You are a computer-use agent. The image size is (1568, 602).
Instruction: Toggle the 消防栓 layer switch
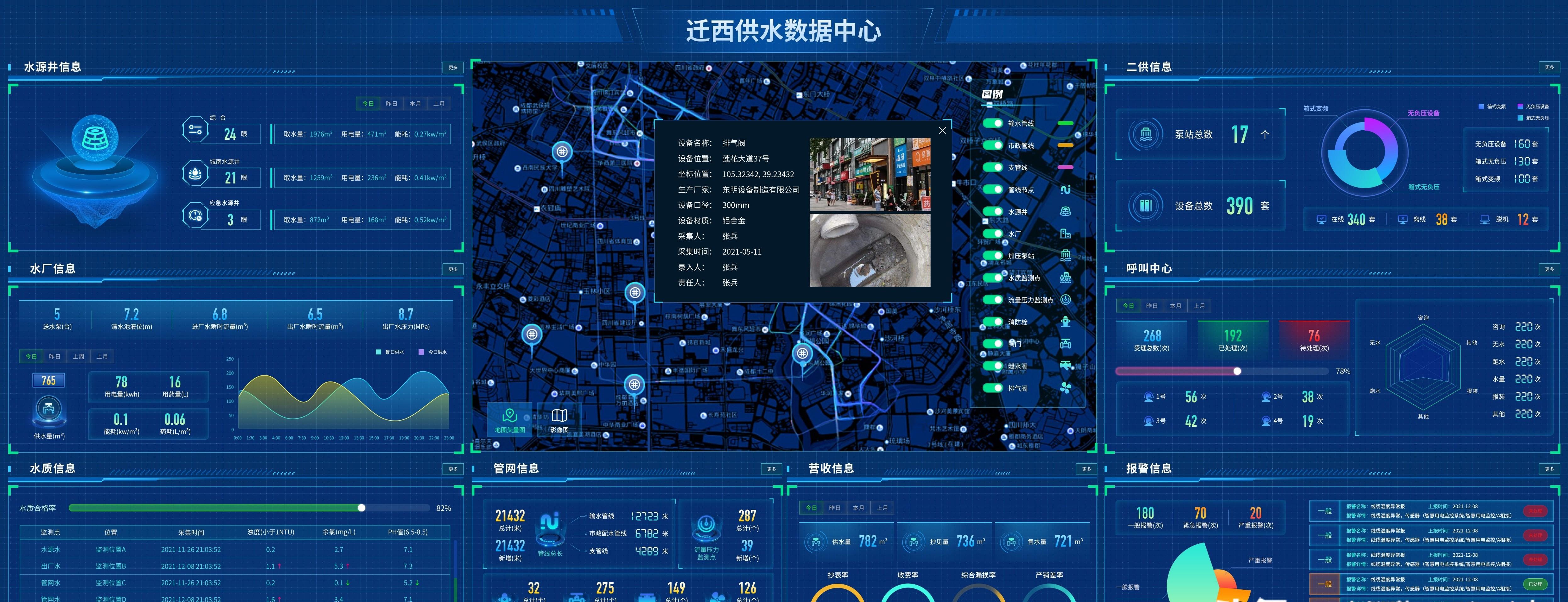(x=993, y=322)
